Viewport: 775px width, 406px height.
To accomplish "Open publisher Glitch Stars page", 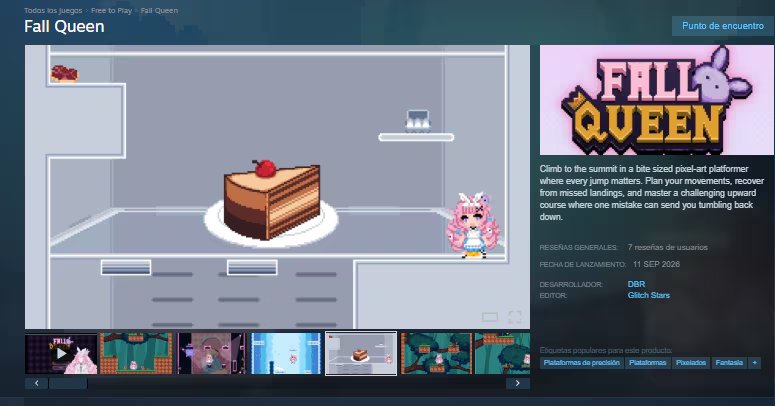I will tap(648, 295).
